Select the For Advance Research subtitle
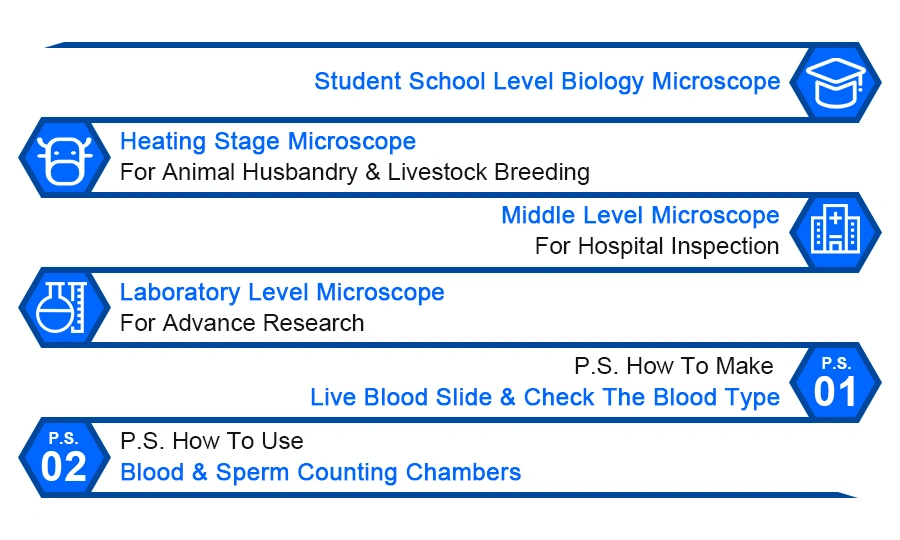This screenshot has width=900, height=540. click(x=242, y=323)
